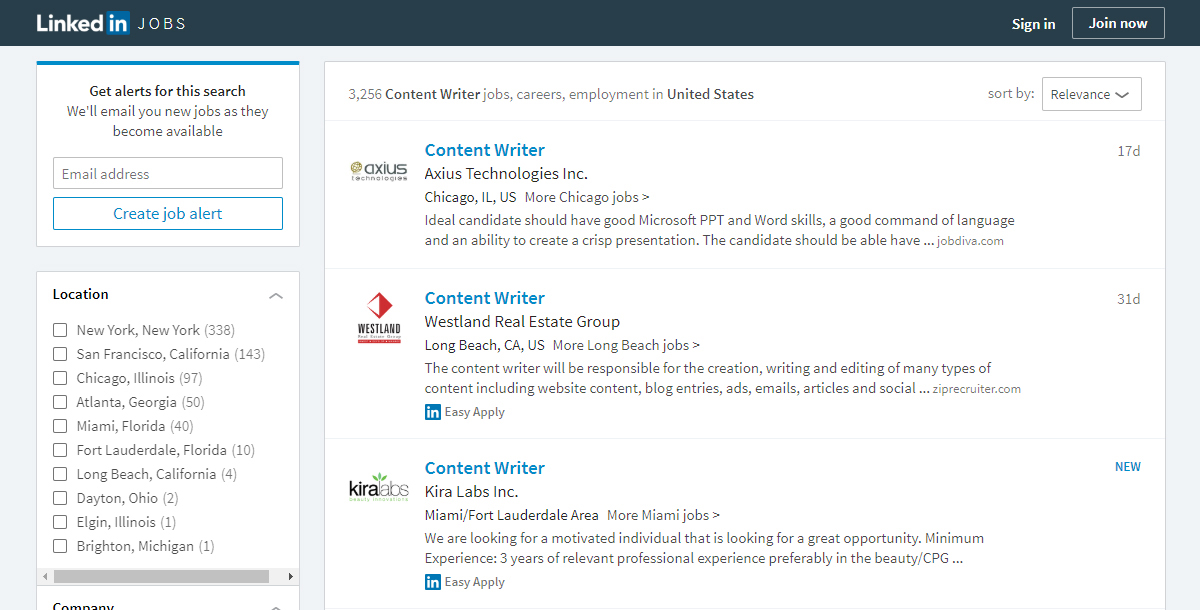Check the New York, New York location
Image resolution: width=1200 pixels, height=610 pixels.
[x=60, y=330]
